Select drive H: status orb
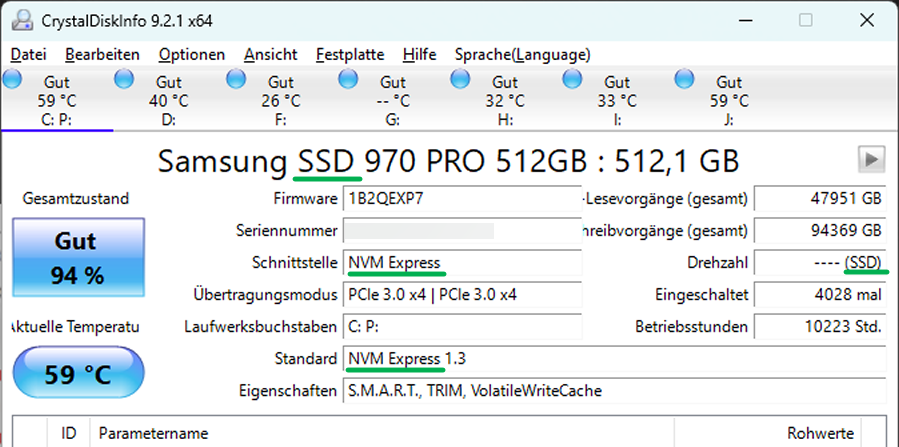Image resolution: width=899 pixels, height=447 pixels. click(460, 79)
